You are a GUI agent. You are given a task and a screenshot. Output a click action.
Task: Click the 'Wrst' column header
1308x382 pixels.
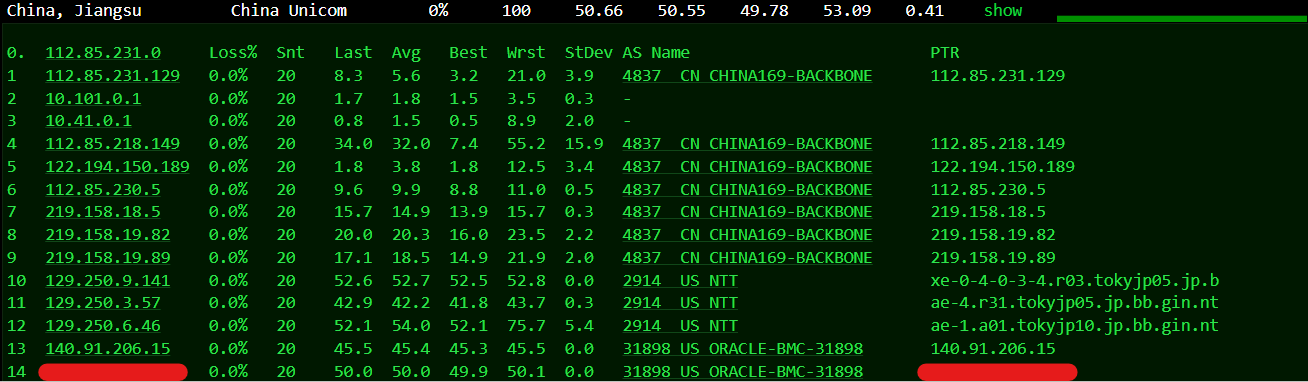(x=526, y=52)
